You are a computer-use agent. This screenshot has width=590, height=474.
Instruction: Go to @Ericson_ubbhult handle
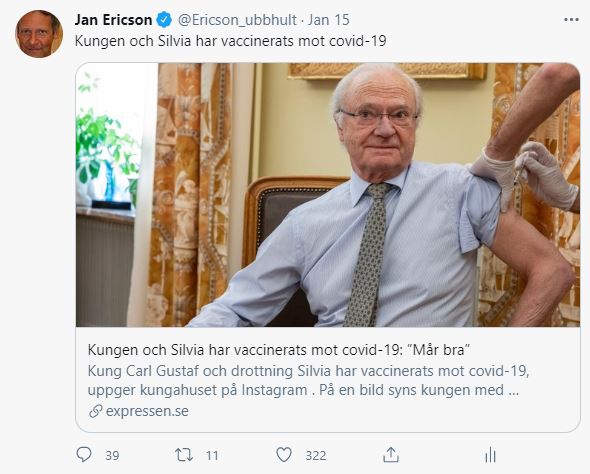(237, 20)
